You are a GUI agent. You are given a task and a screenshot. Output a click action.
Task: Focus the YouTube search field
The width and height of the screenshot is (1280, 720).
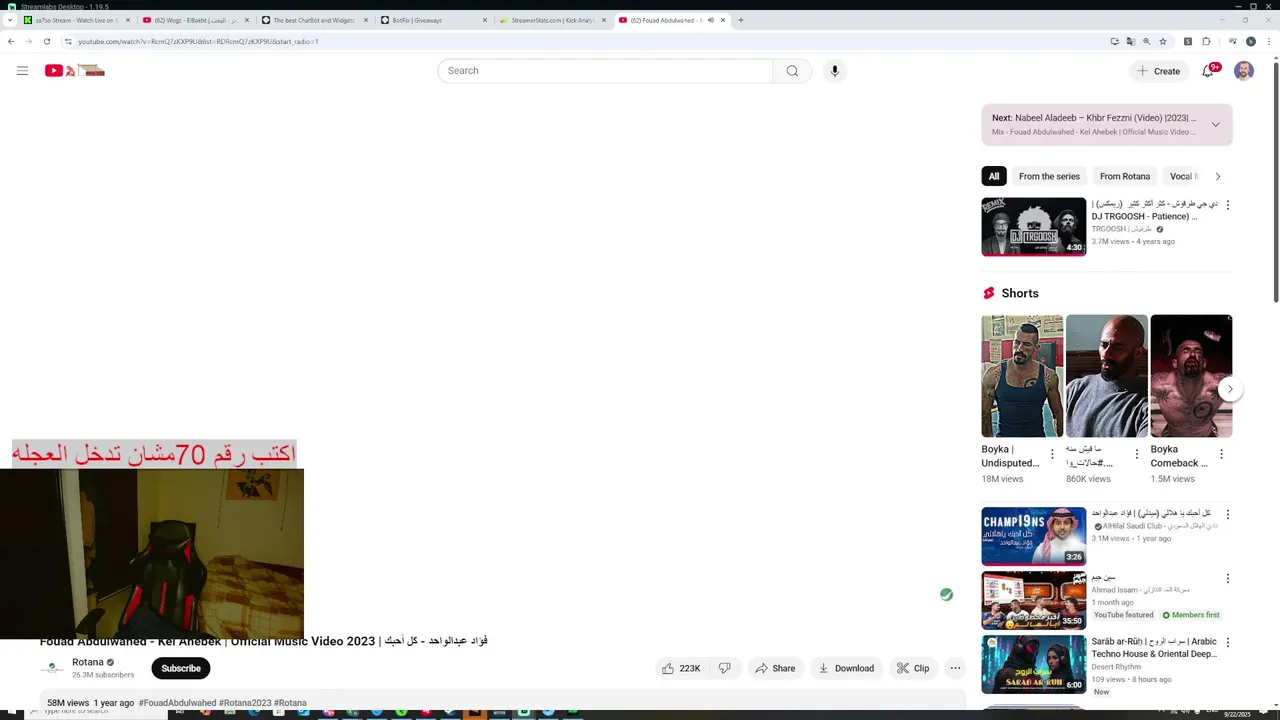point(605,71)
